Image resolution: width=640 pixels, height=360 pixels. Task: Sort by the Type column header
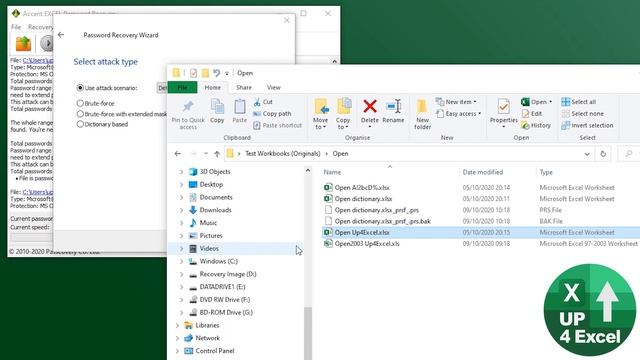[546, 172]
